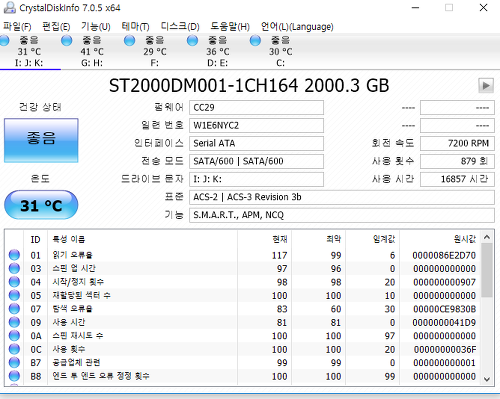Click the ID column header
Image resolution: width=500 pixels, height=399 pixels.
36,239
